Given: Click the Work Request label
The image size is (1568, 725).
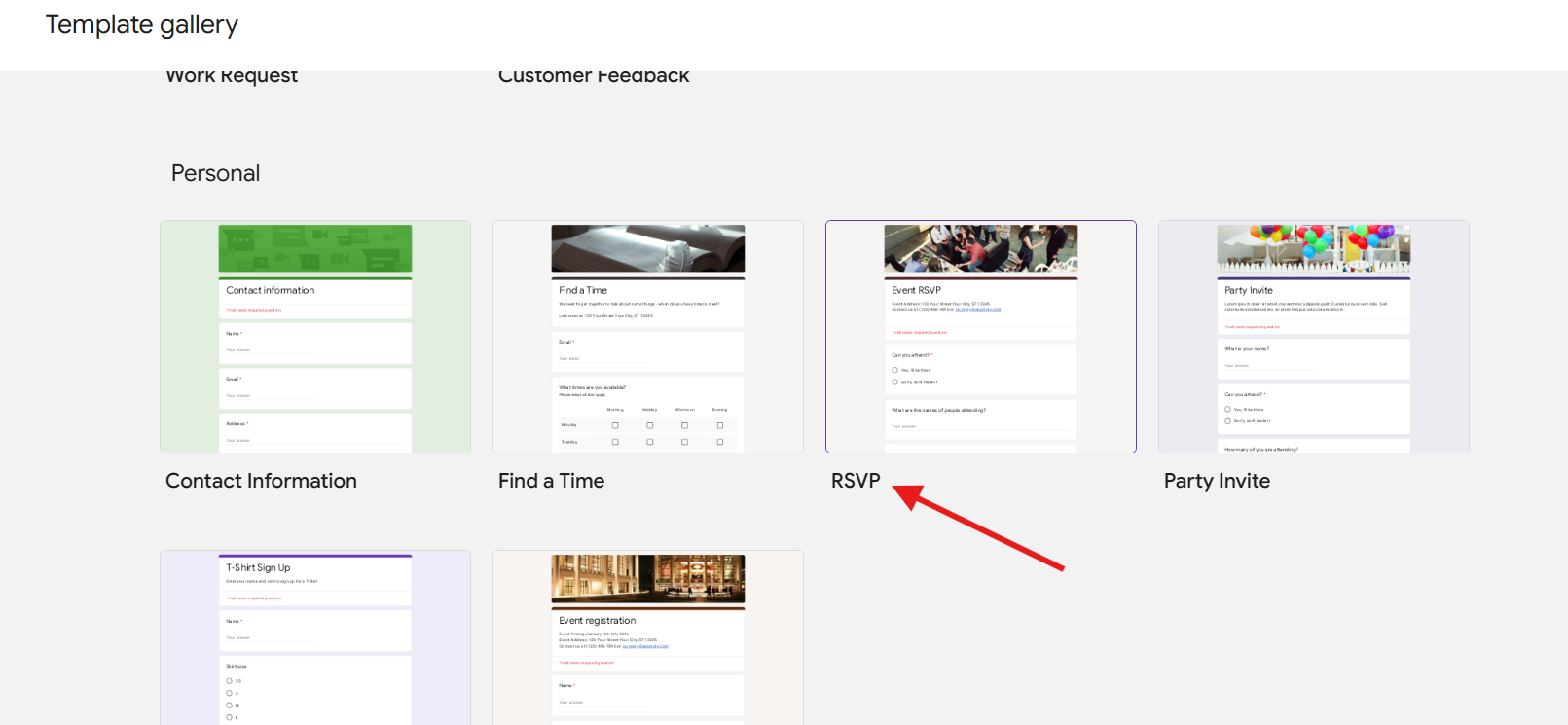Looking at the screenshot, I should (232, 77).
